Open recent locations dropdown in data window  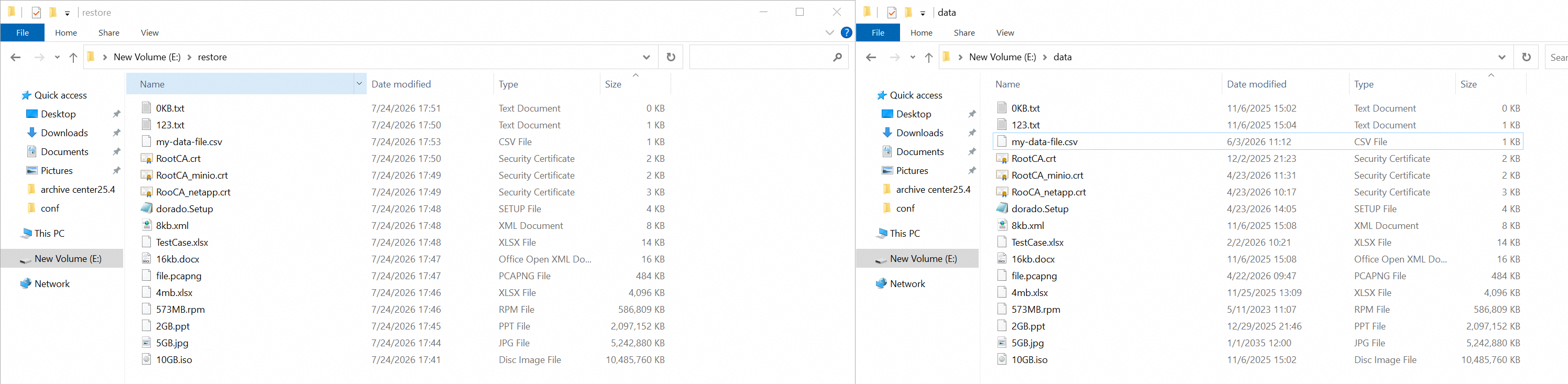913,57
